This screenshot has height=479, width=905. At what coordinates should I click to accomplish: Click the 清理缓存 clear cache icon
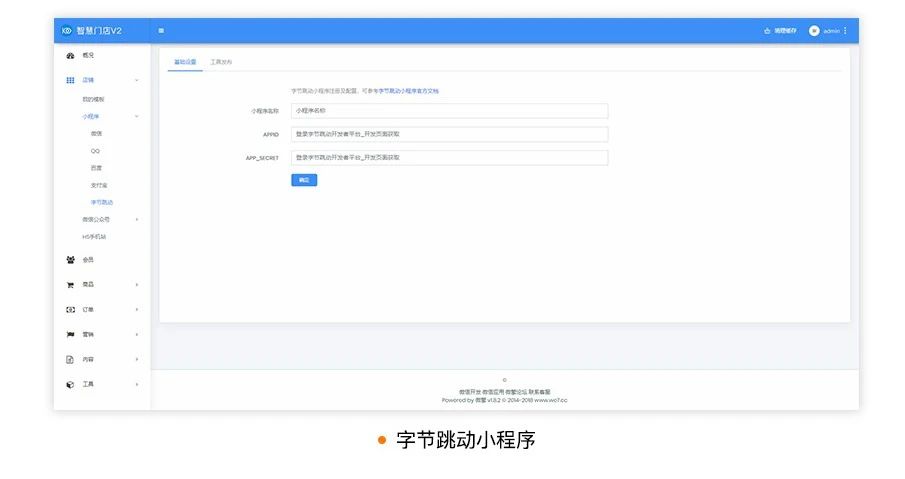click(767, 31)
